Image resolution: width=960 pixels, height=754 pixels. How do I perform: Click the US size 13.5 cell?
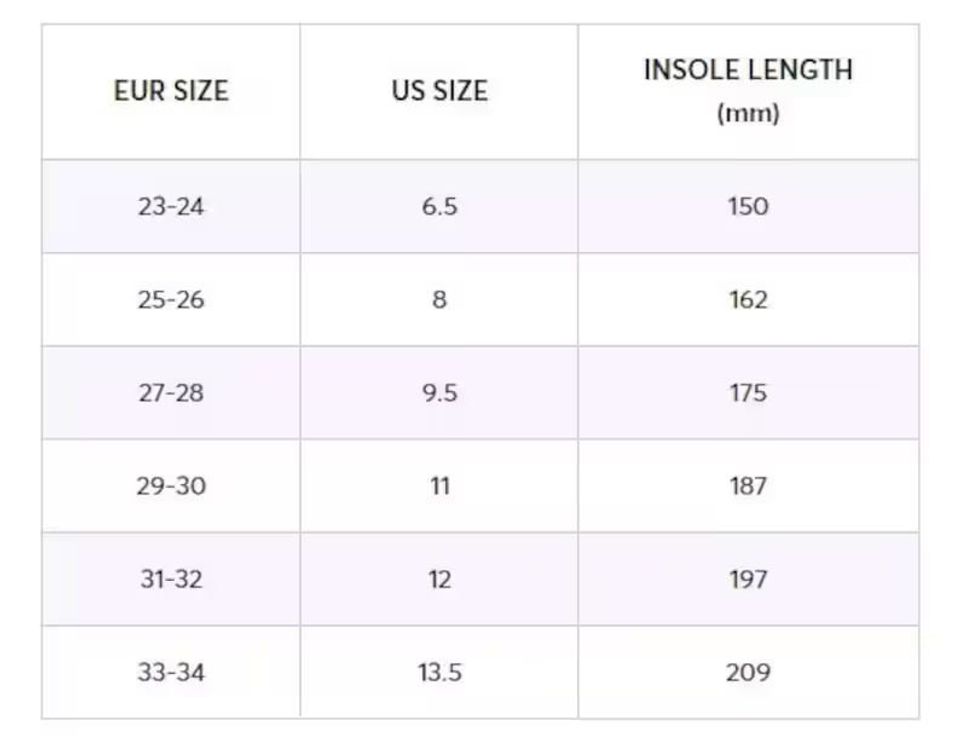click(439, 672)
